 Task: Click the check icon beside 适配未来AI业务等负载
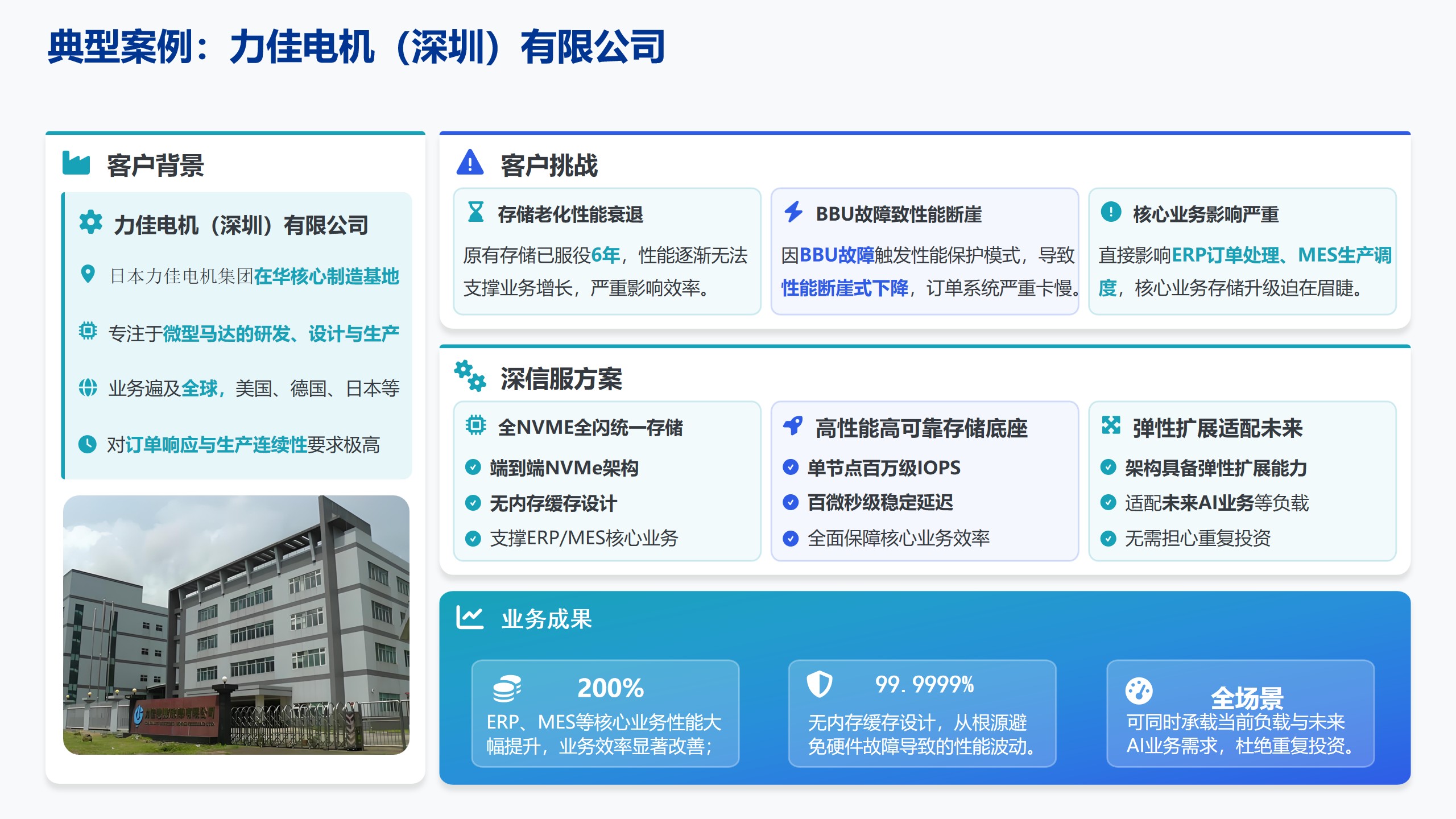[x=1108, y=503]
